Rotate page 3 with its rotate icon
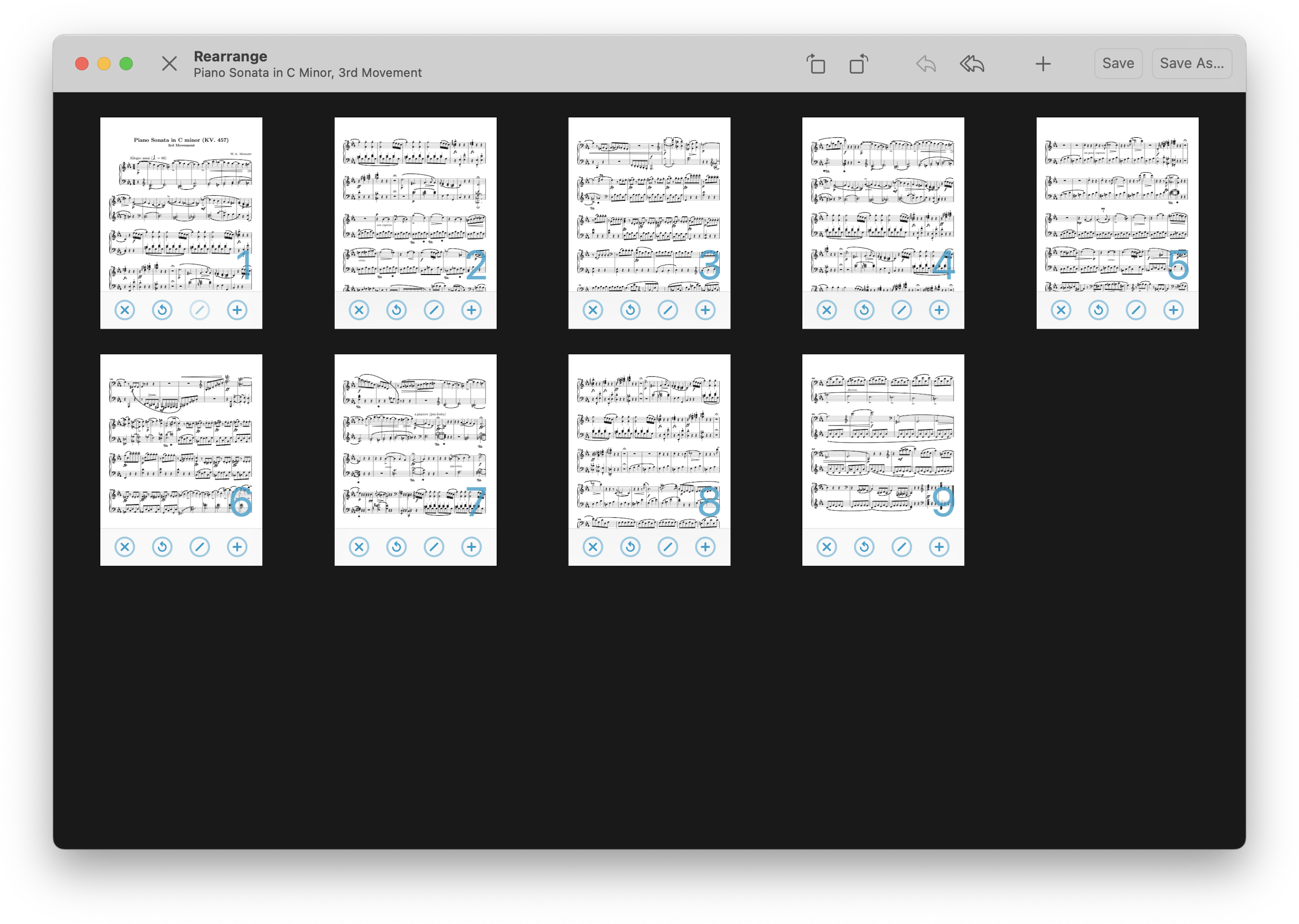 coord(630,310)
